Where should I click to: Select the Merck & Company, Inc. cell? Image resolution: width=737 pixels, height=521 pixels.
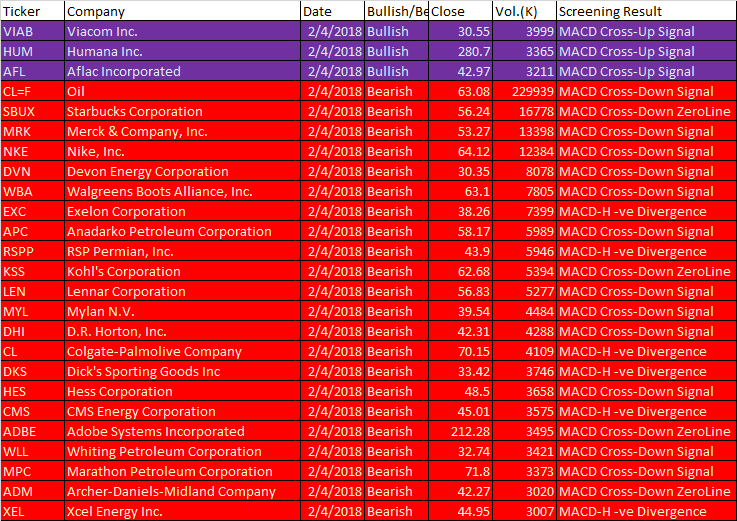182,131
